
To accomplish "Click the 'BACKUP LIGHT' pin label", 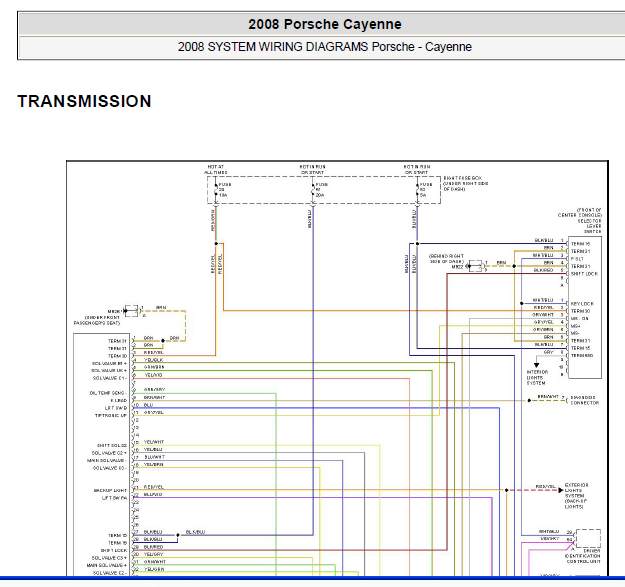I will click(x=110, y=490).
